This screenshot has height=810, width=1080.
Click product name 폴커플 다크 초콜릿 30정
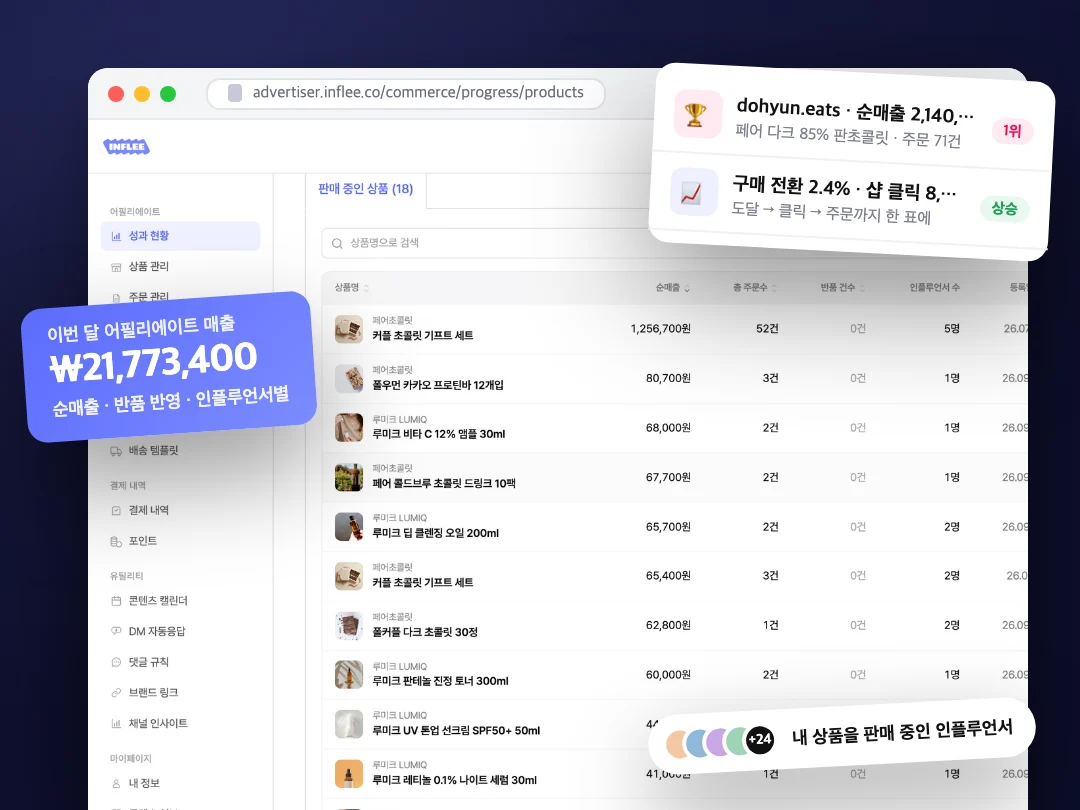pos(425,632)
